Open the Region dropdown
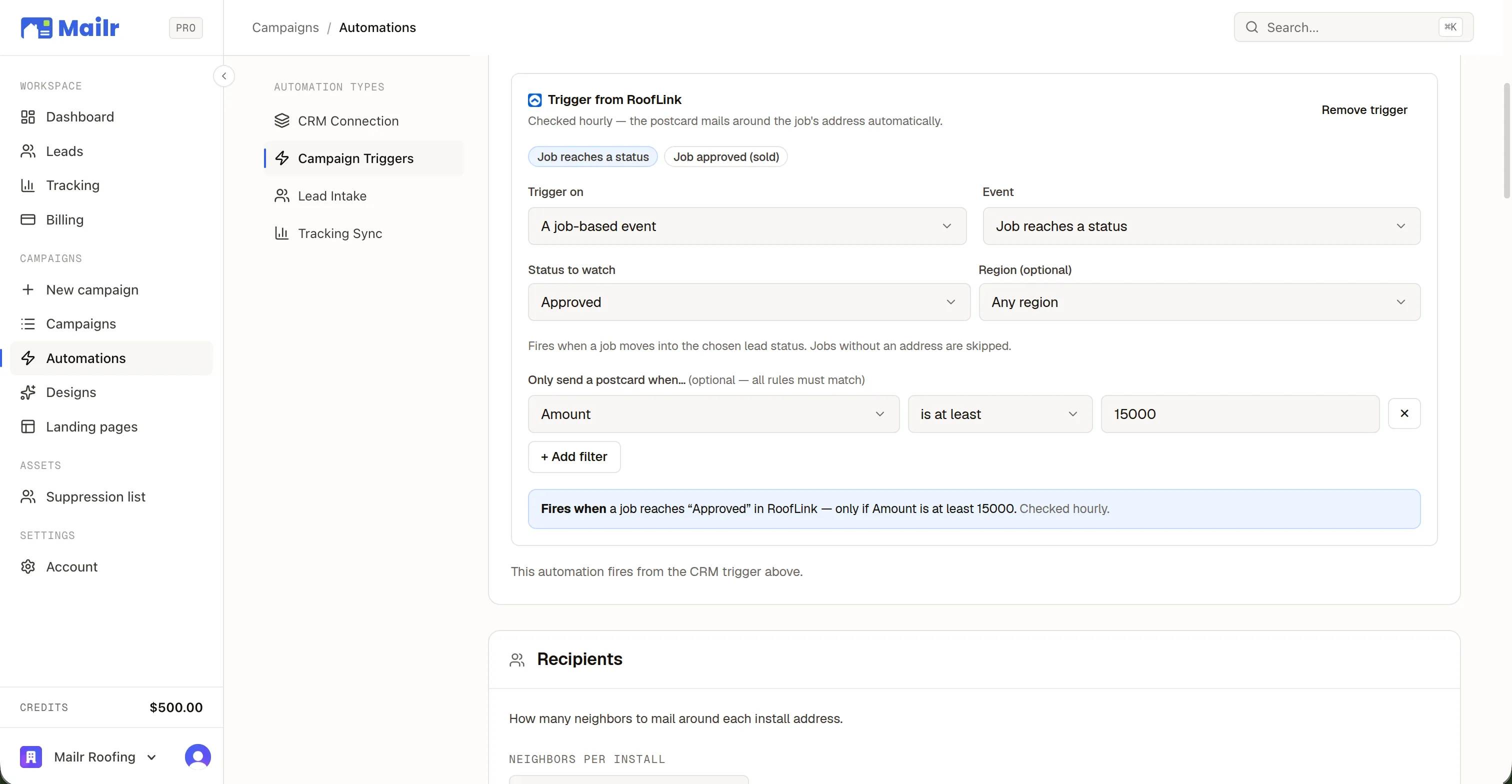This screenshot has width=1512, height=784. [1199, 302]
